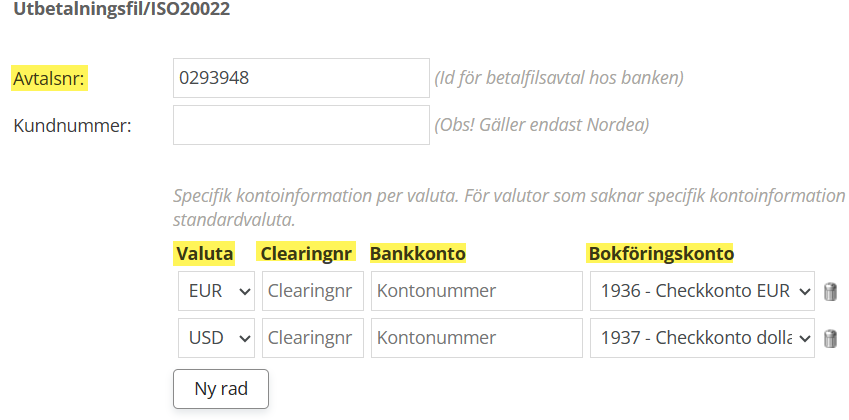
Task: Delete the EUR currency row
Action: [x=830, y=292]
